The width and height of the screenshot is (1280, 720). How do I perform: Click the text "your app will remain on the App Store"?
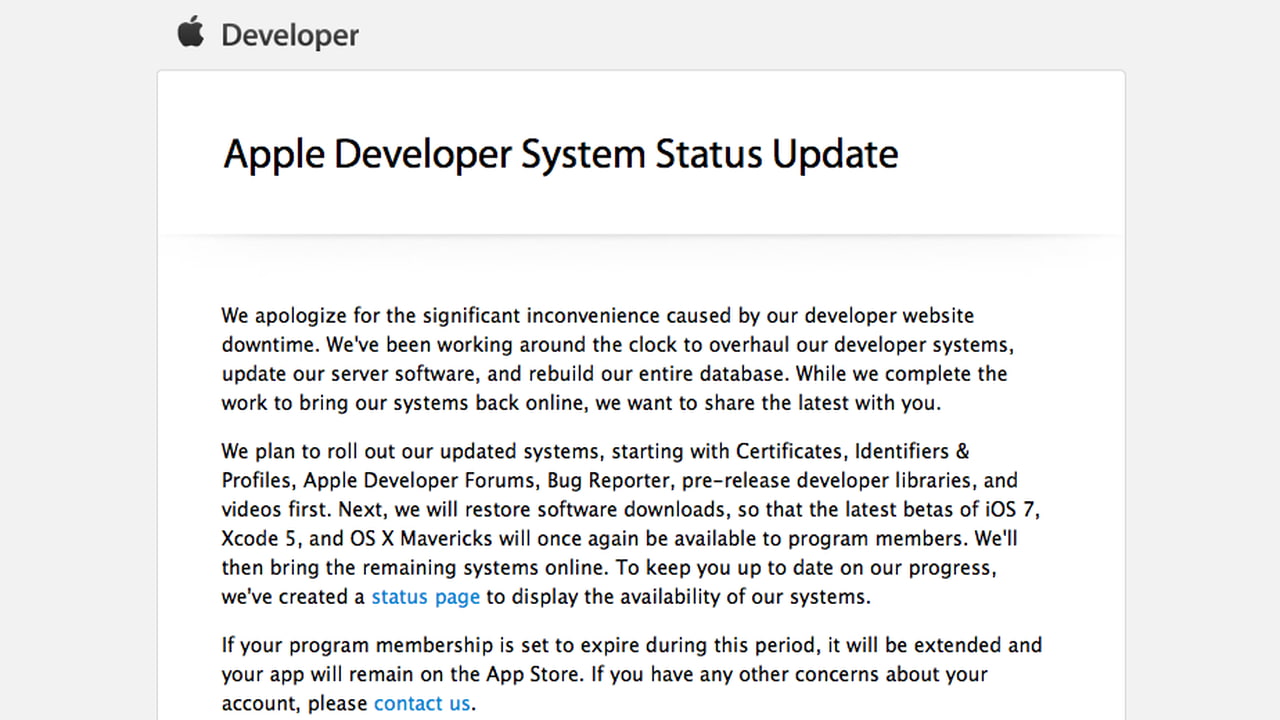pos(402,674)
